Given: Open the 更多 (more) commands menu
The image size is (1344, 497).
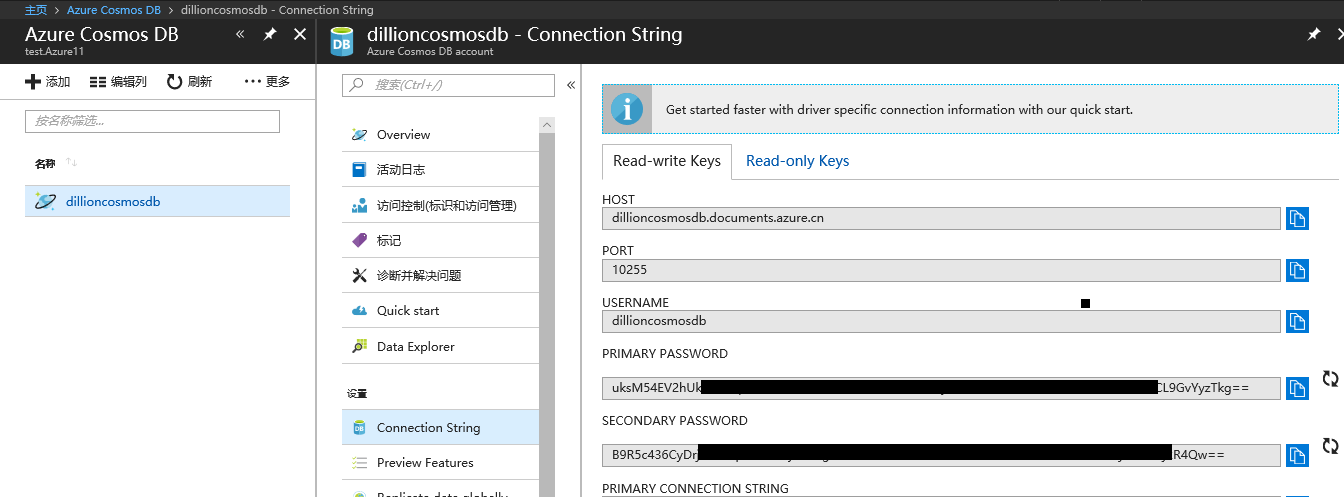Looking at the screenshot, I should click(x=267, y=82).
